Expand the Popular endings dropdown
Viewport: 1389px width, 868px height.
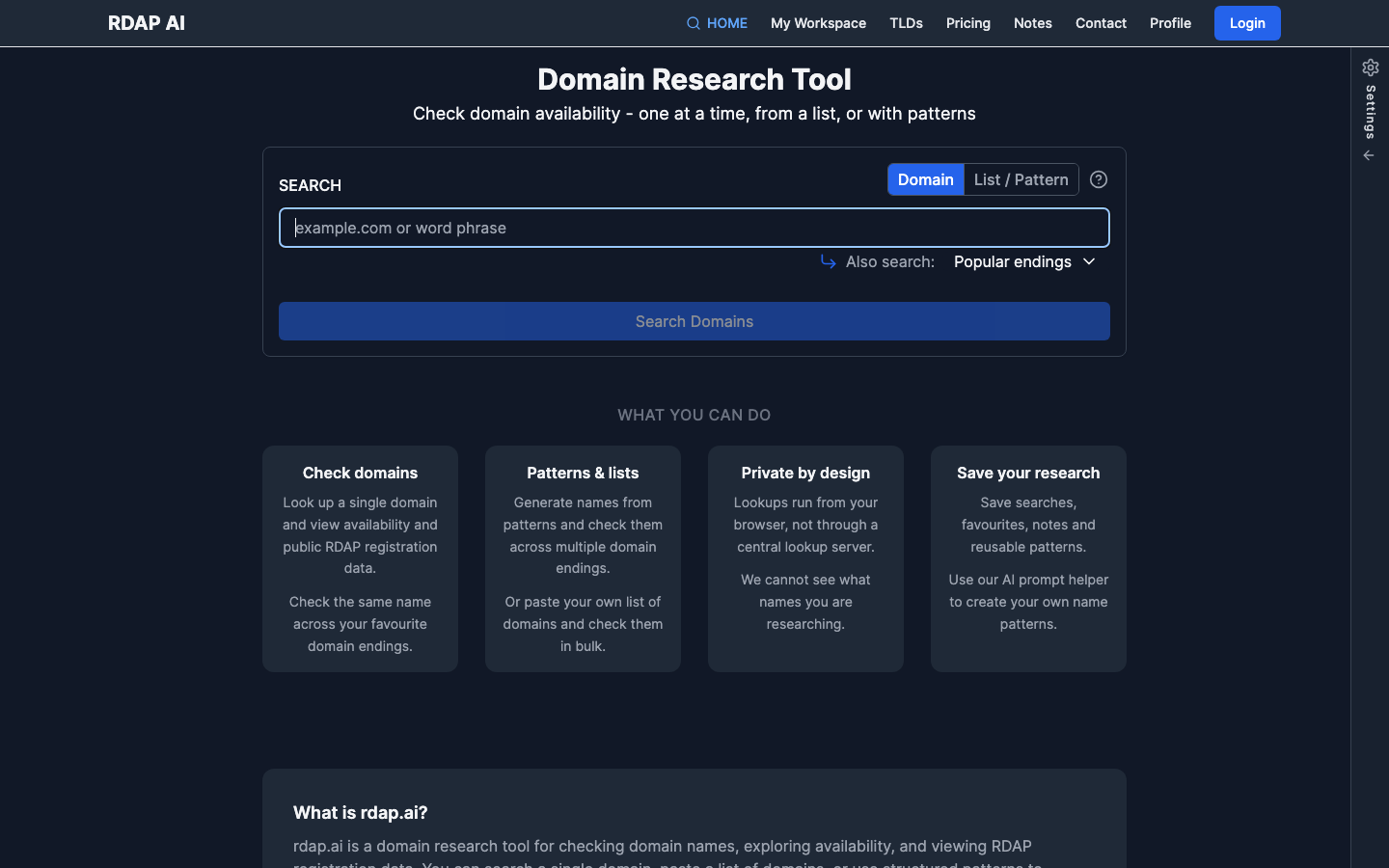pos(1024,261)
